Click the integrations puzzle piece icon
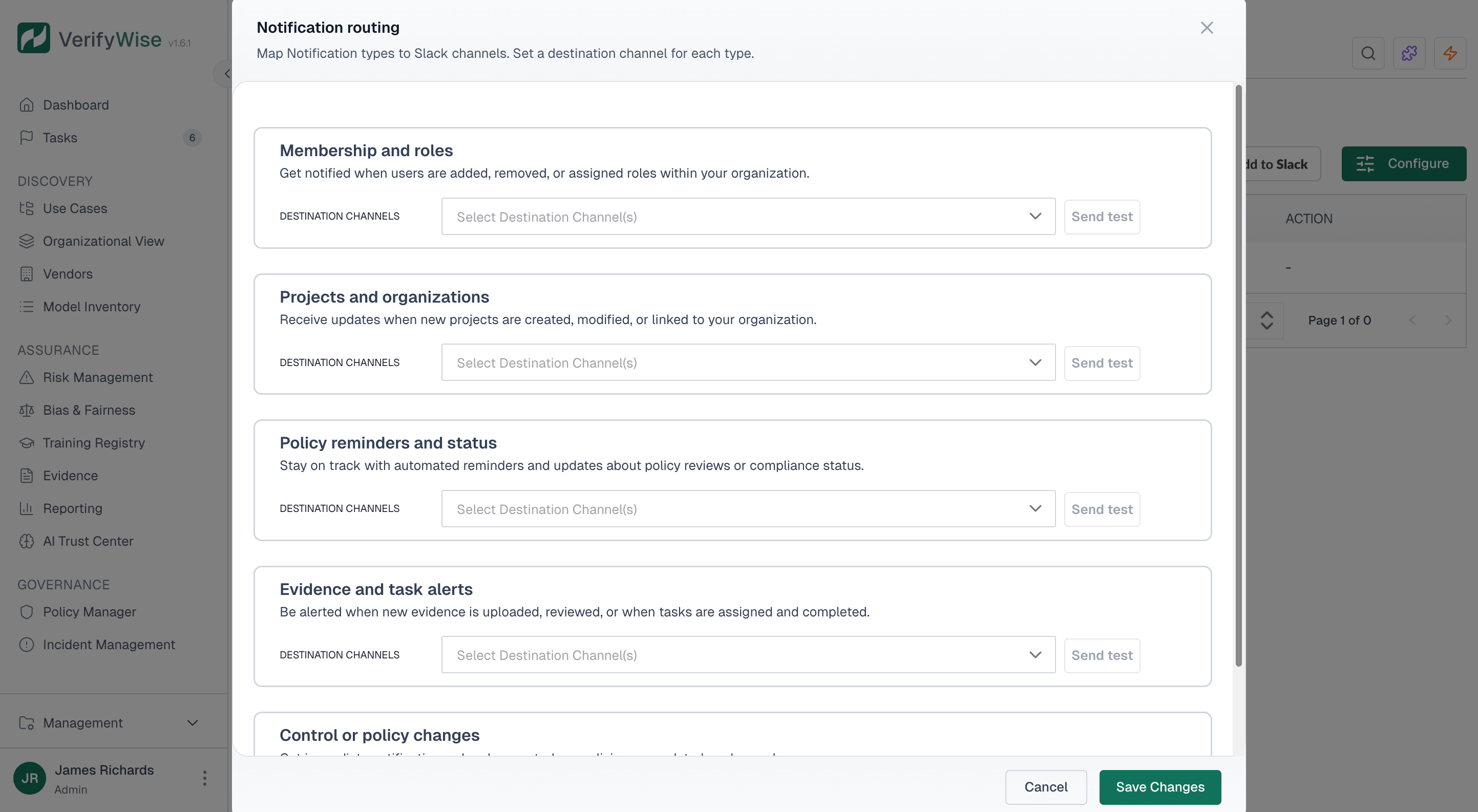The image size is (1478, 812). point(1410,53)
